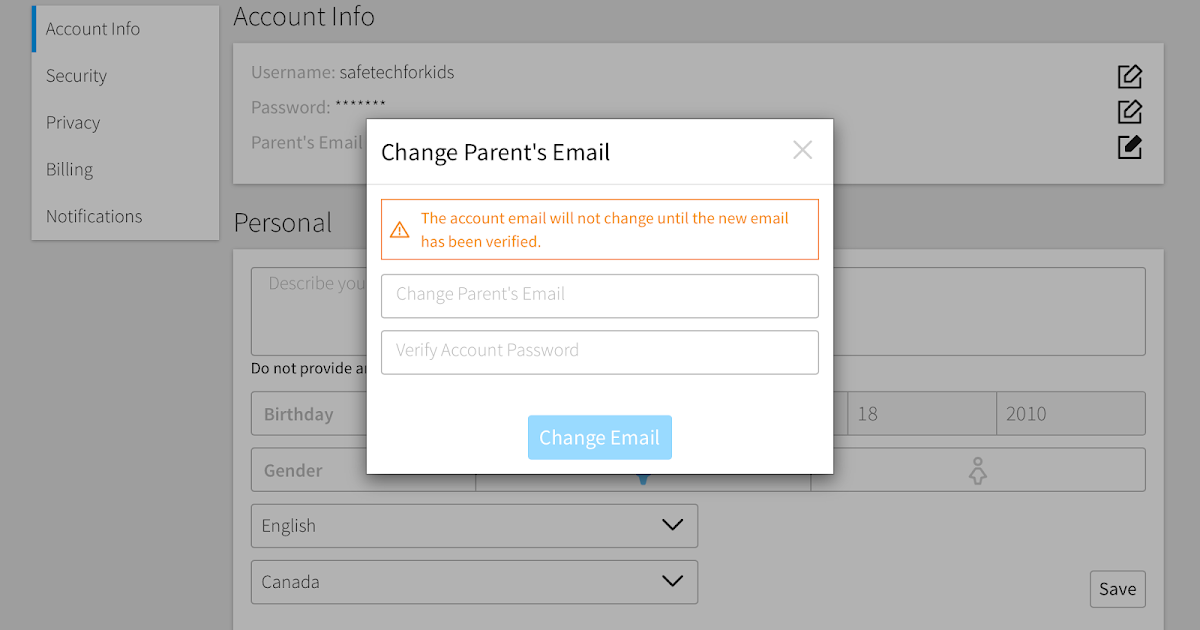Select the Notifications tab
Image resolution: width=1200 pixels, height=630 pixels.
94,216
